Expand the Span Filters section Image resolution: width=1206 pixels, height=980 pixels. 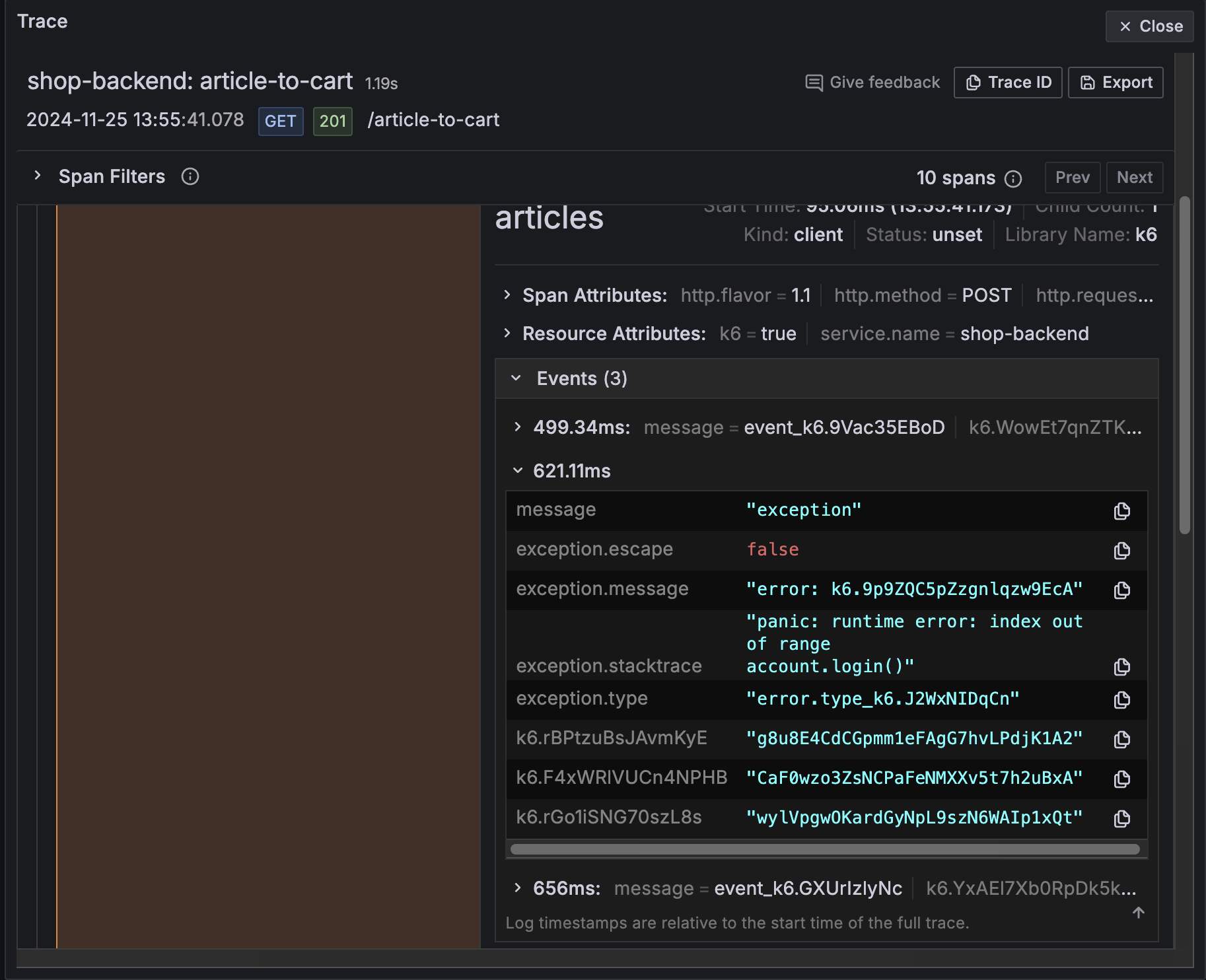coord(38,176)
